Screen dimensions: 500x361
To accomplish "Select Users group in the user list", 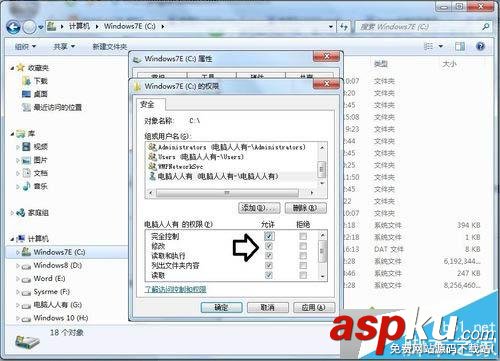I will point(230,157).
